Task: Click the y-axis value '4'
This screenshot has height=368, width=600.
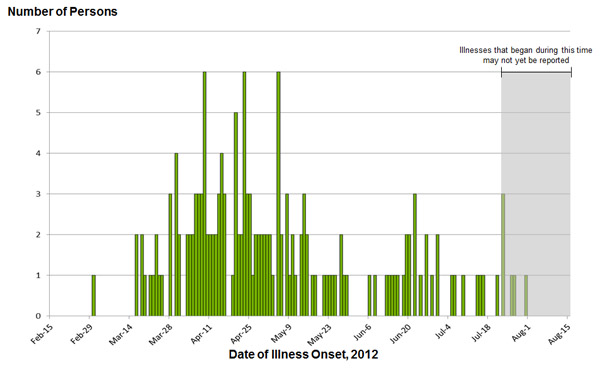Action: click(x=38, y=153)
